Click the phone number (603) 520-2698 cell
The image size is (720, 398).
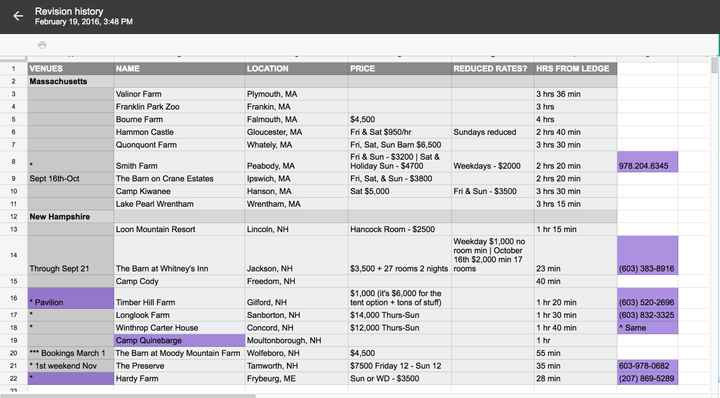point(647,298)
